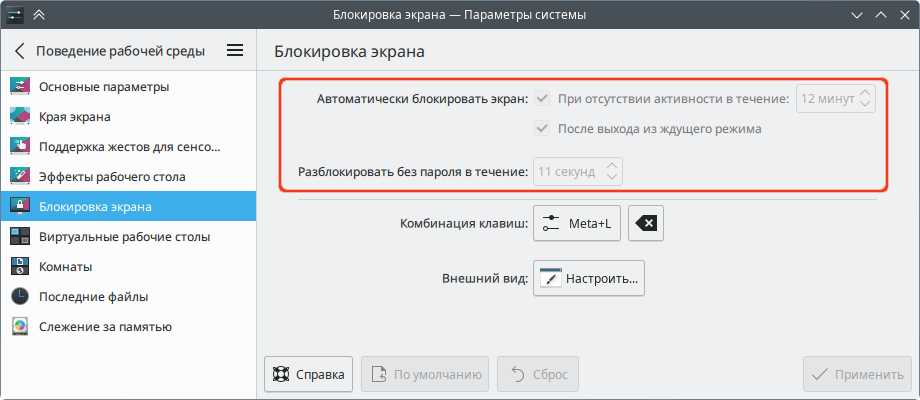The image size is (920, 400).
Task: Click the Поведение рабочей среды header text
Action: point(121,51)
